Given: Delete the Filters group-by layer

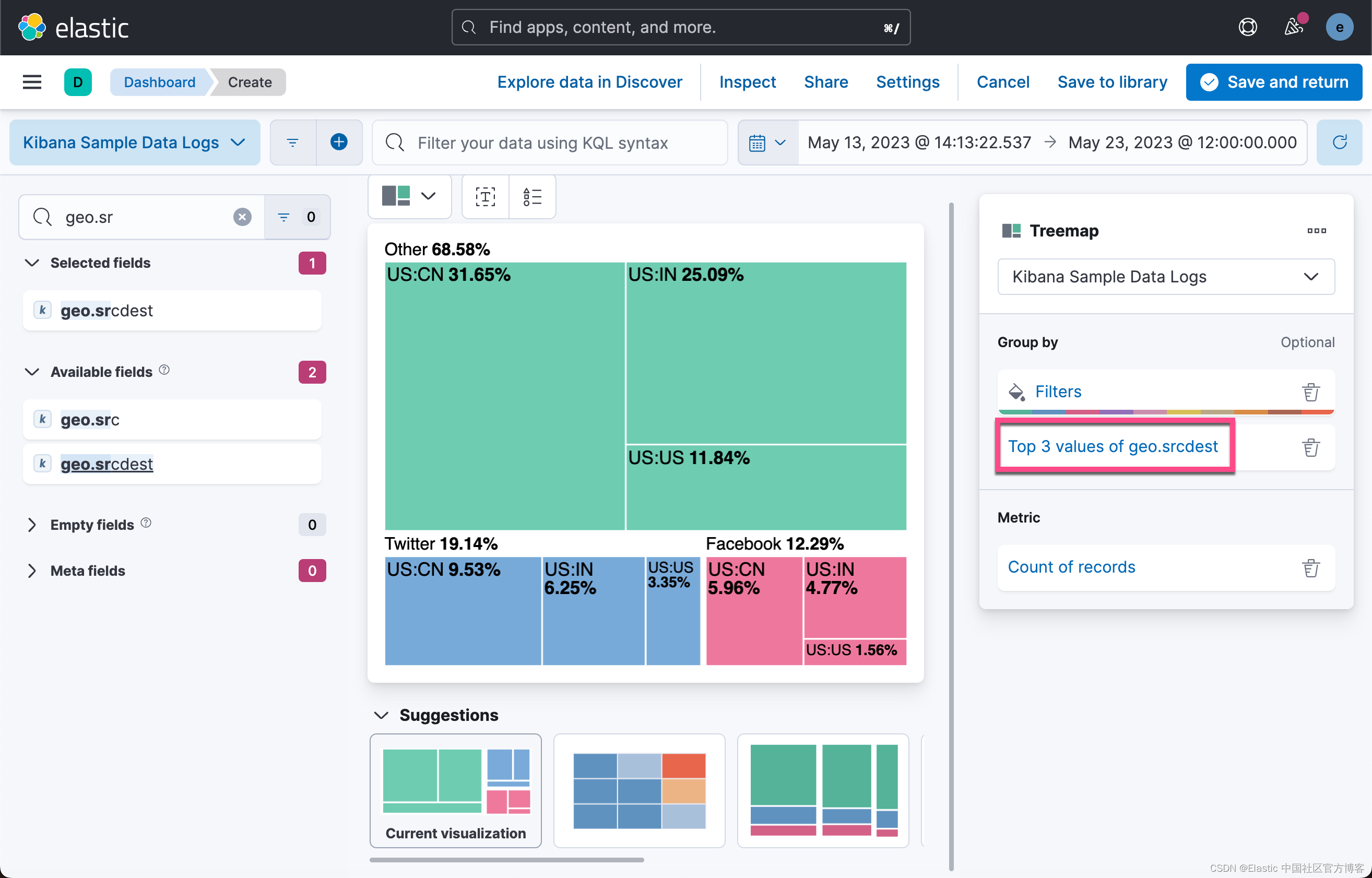Looking at the screenshot, I should (x=1310, y=391).
